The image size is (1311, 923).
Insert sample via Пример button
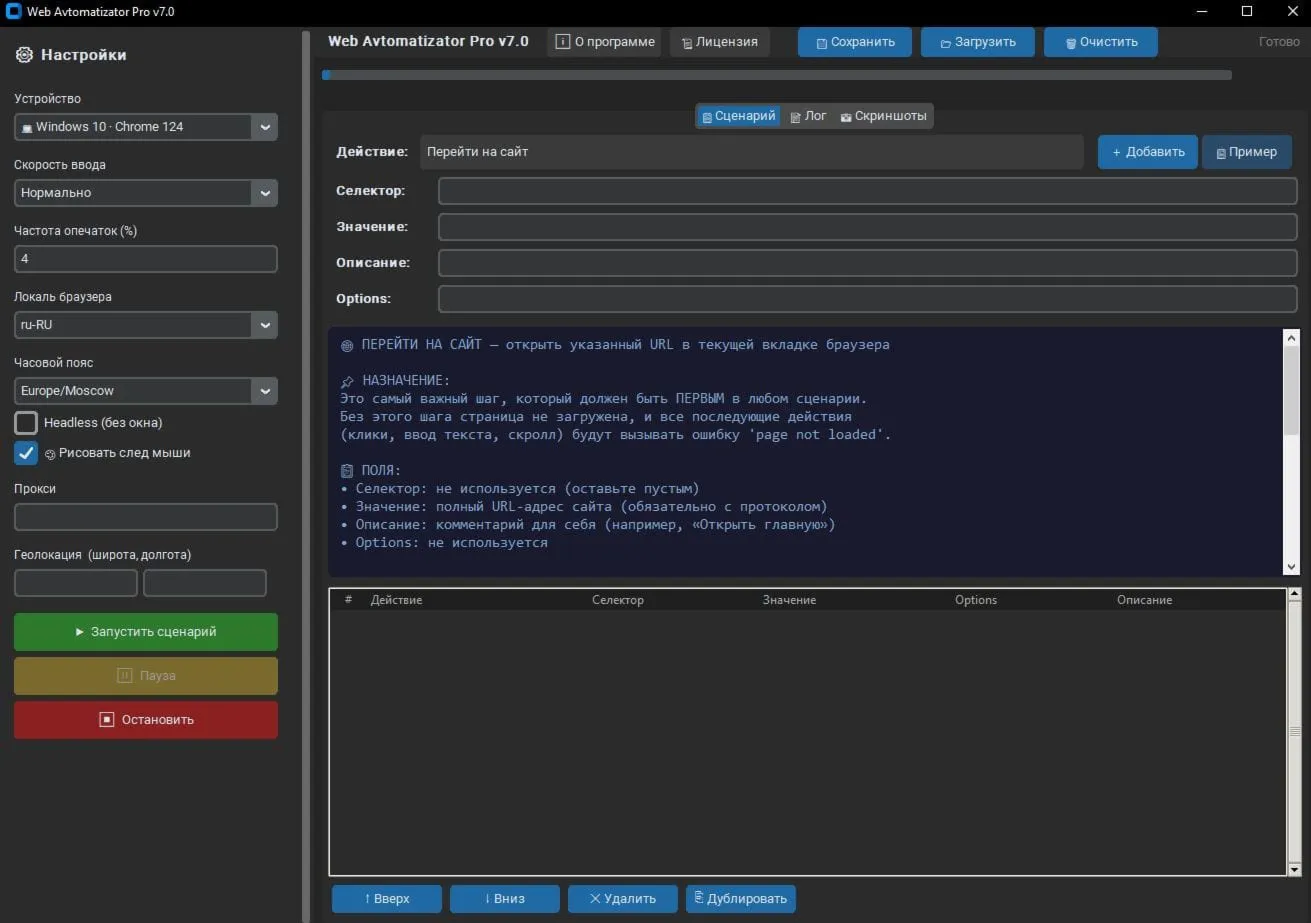pos(1247,152)
